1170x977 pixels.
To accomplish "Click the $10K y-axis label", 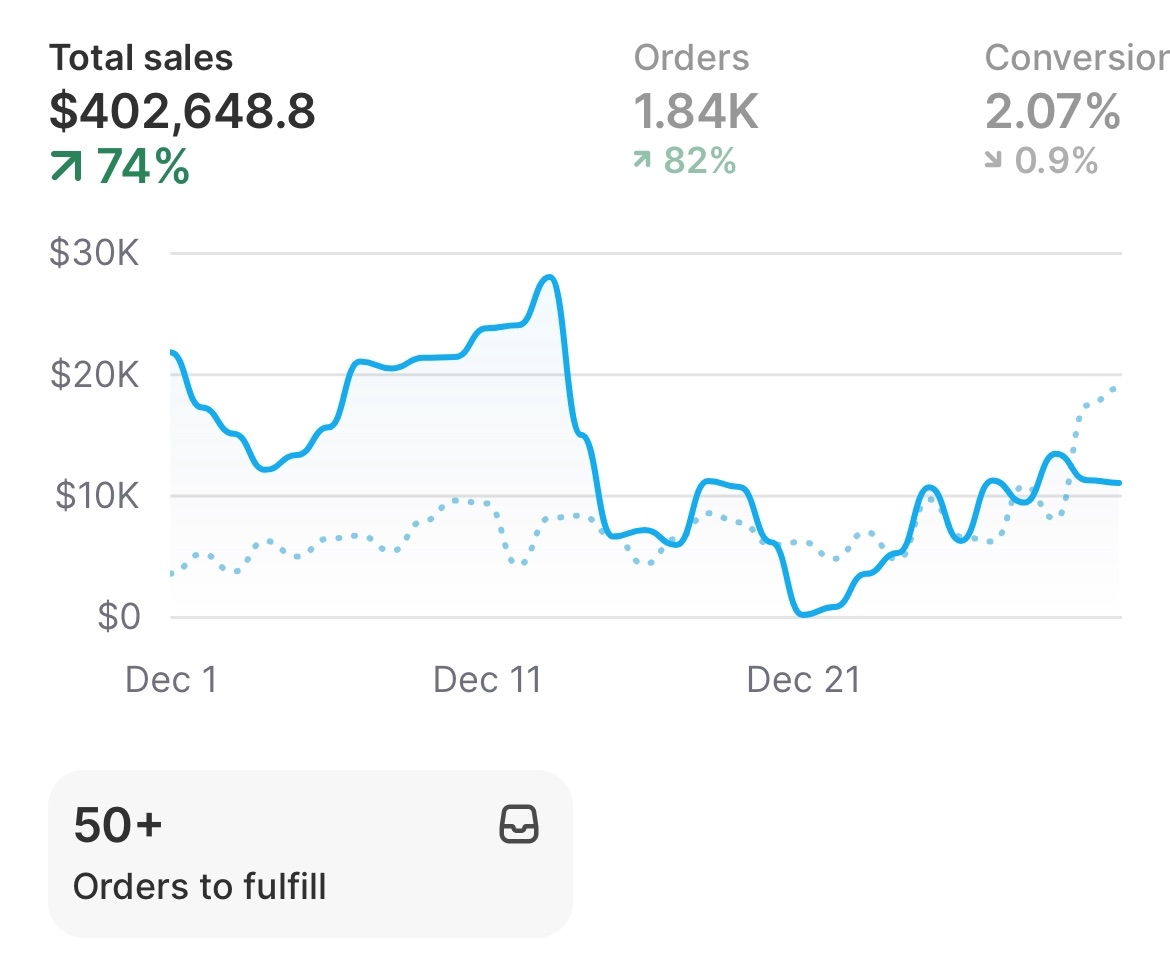I will pyautogui.click(x=93, y=496).
